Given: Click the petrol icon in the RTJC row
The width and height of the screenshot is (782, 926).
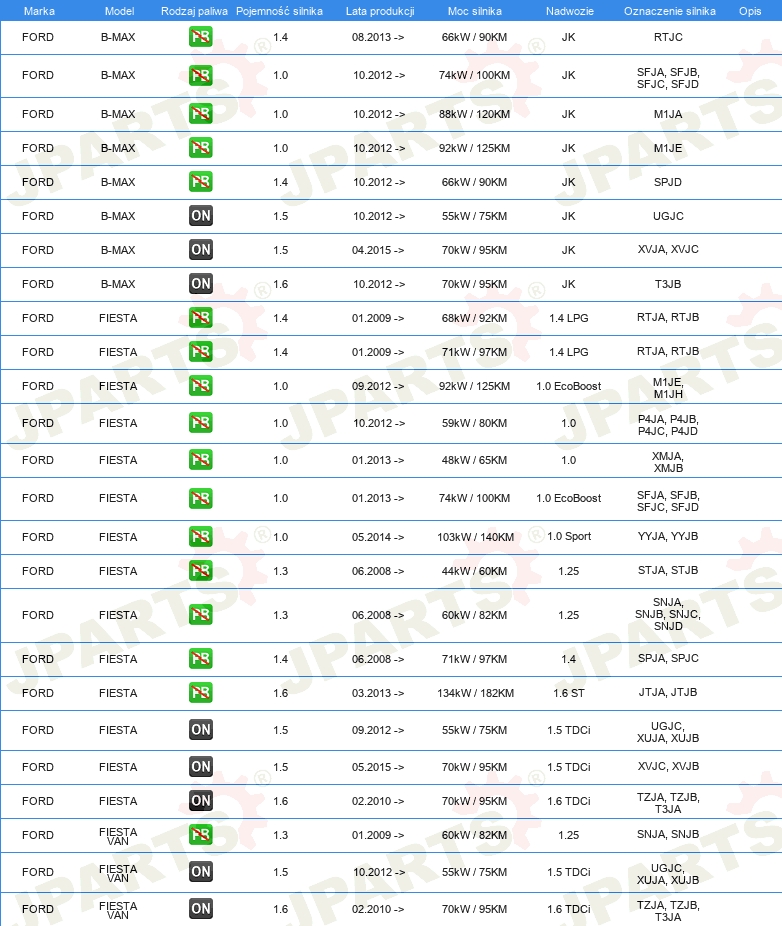Looking at the screenshot, I should tap(201, 37).
